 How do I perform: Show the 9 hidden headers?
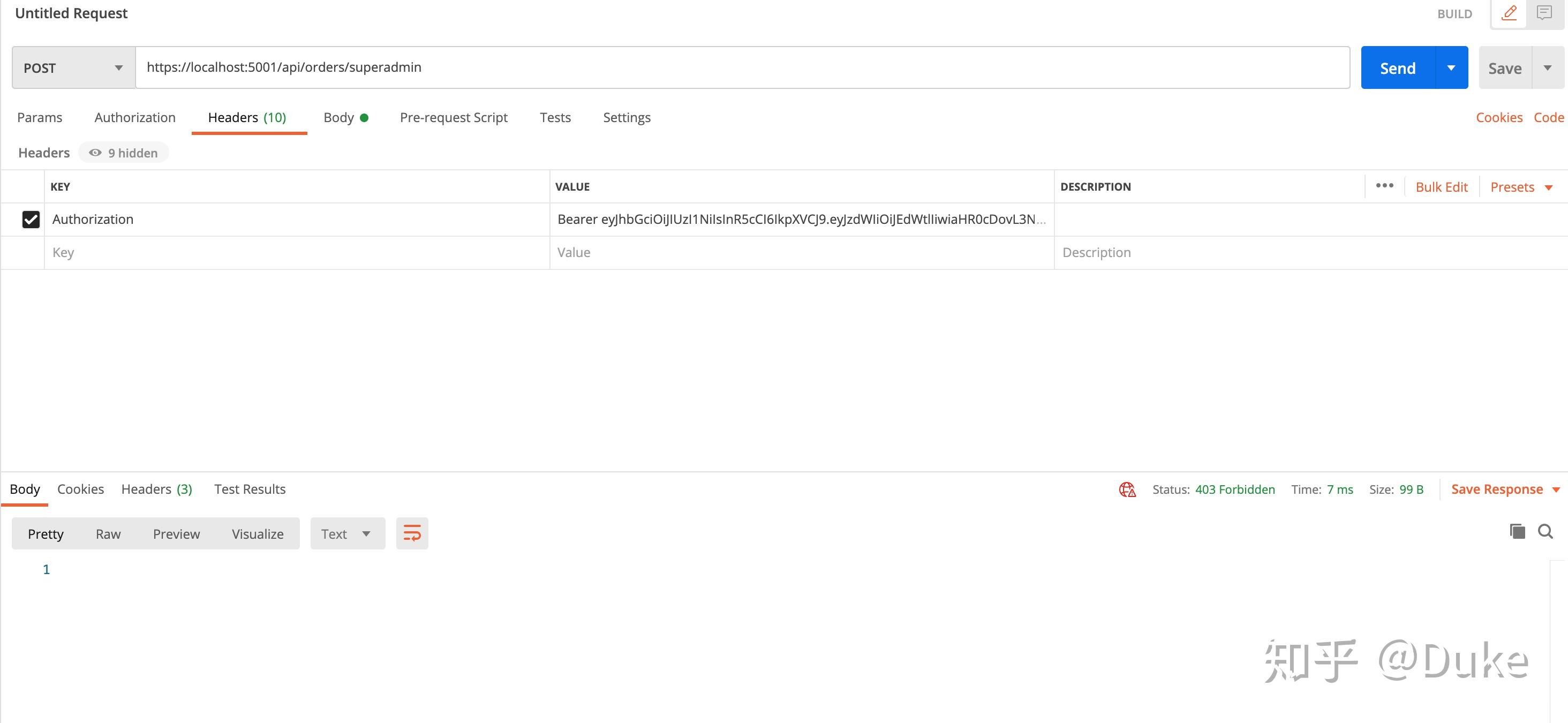(124, 153)
